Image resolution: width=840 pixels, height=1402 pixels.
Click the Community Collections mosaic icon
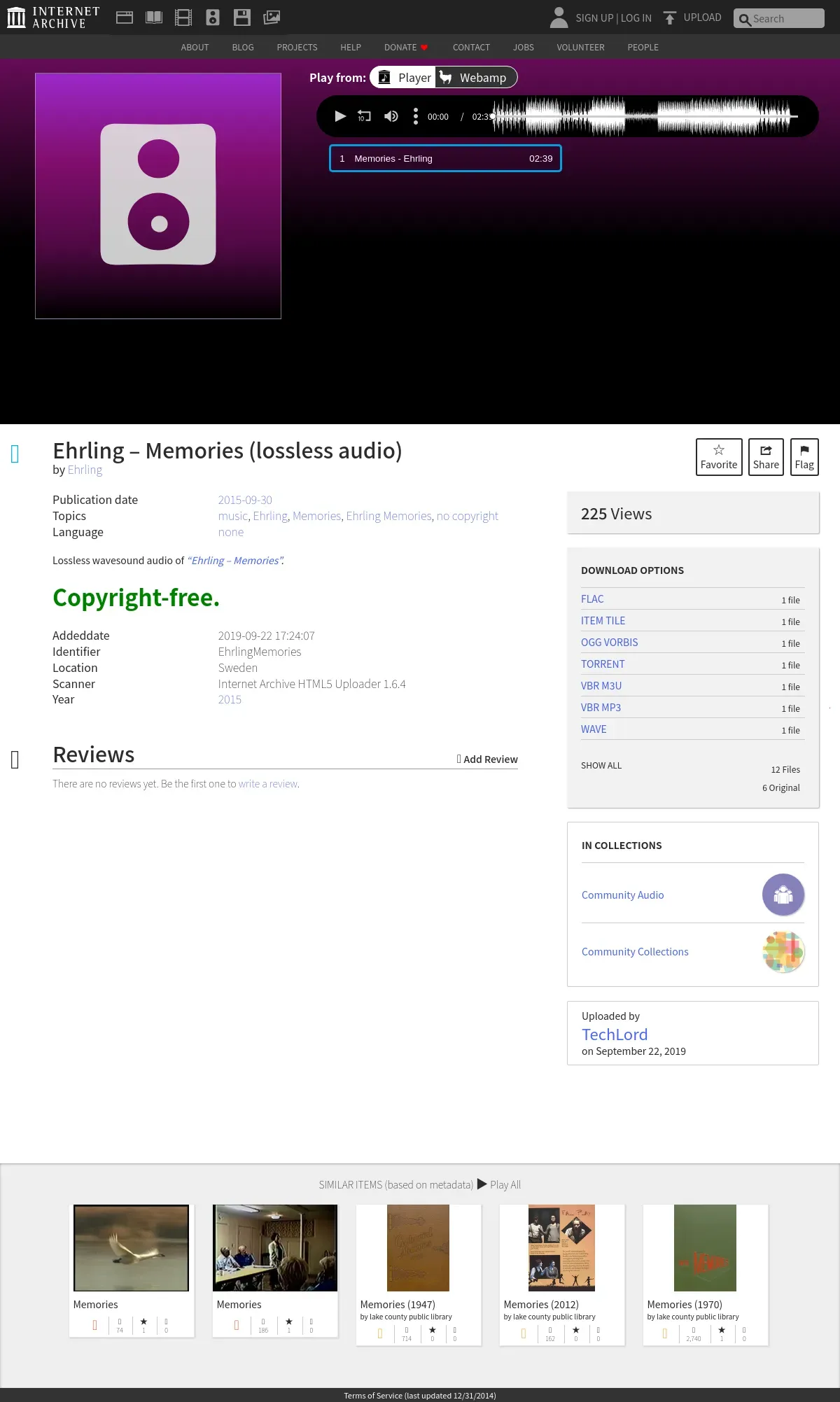[783, 952]
